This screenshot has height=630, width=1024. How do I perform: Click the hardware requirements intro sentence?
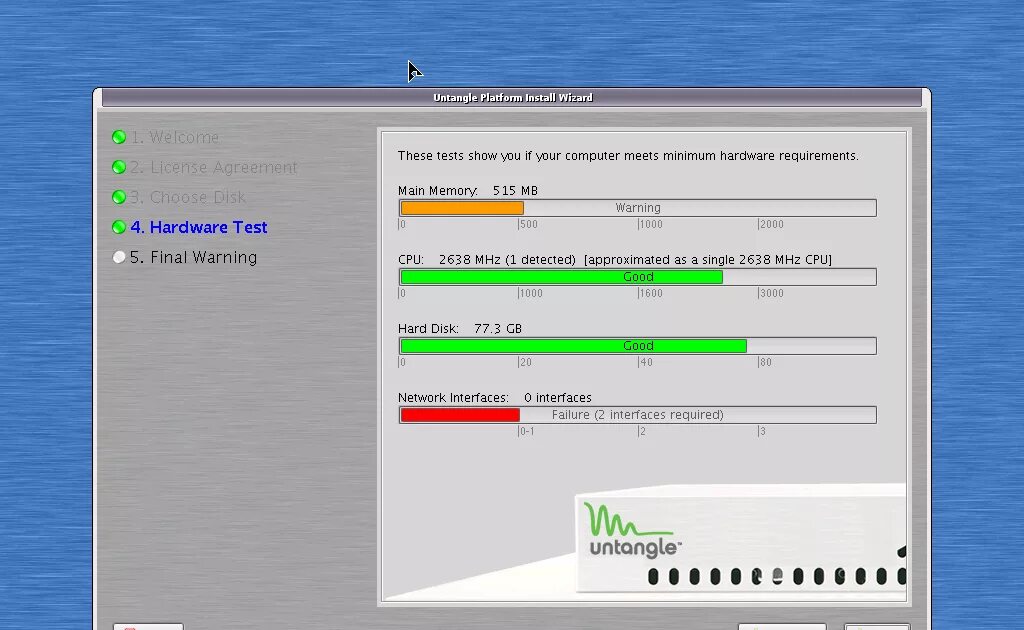tap(628, 156)
